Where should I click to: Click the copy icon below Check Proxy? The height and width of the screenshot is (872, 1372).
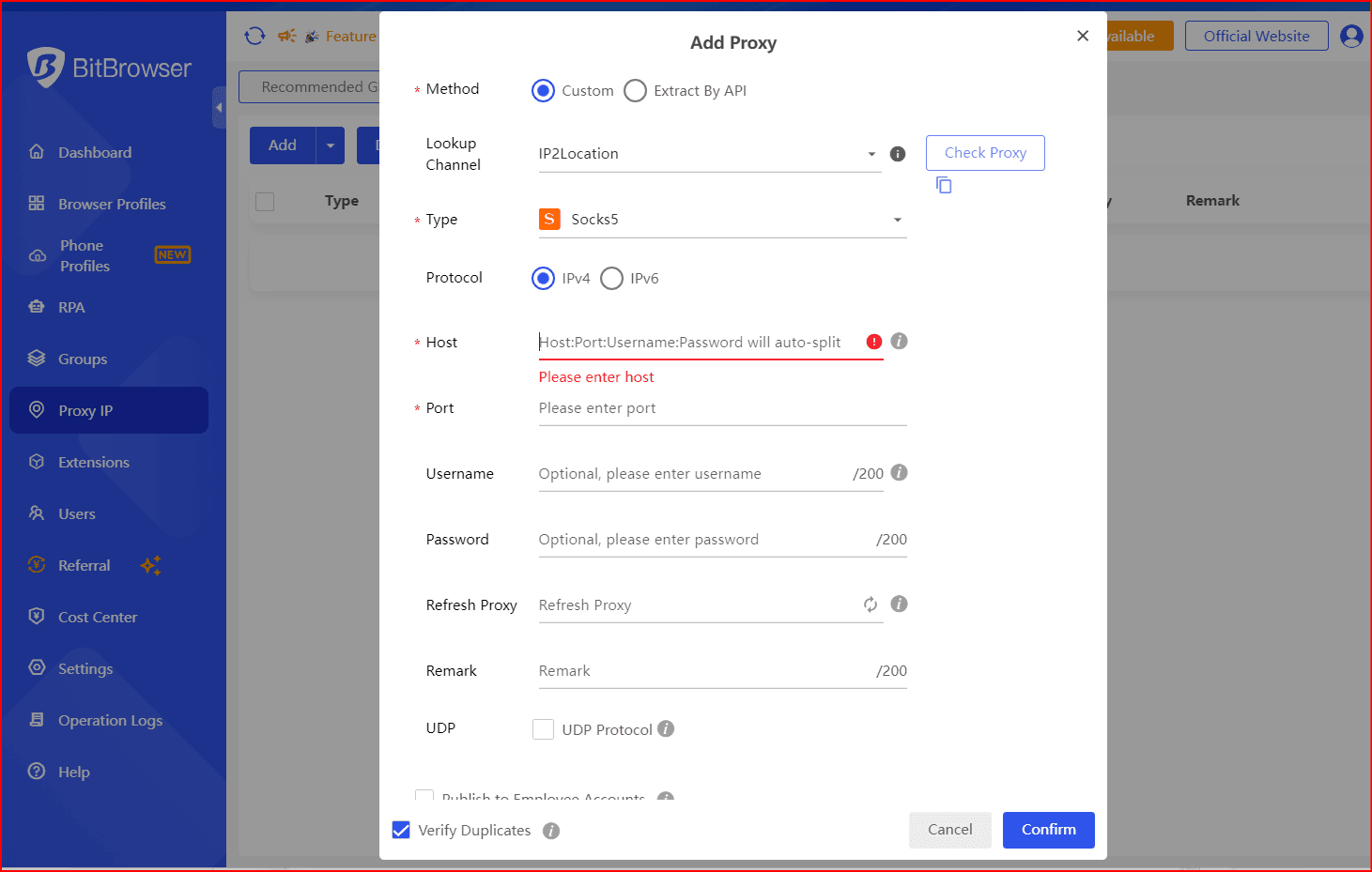[944, 185]
